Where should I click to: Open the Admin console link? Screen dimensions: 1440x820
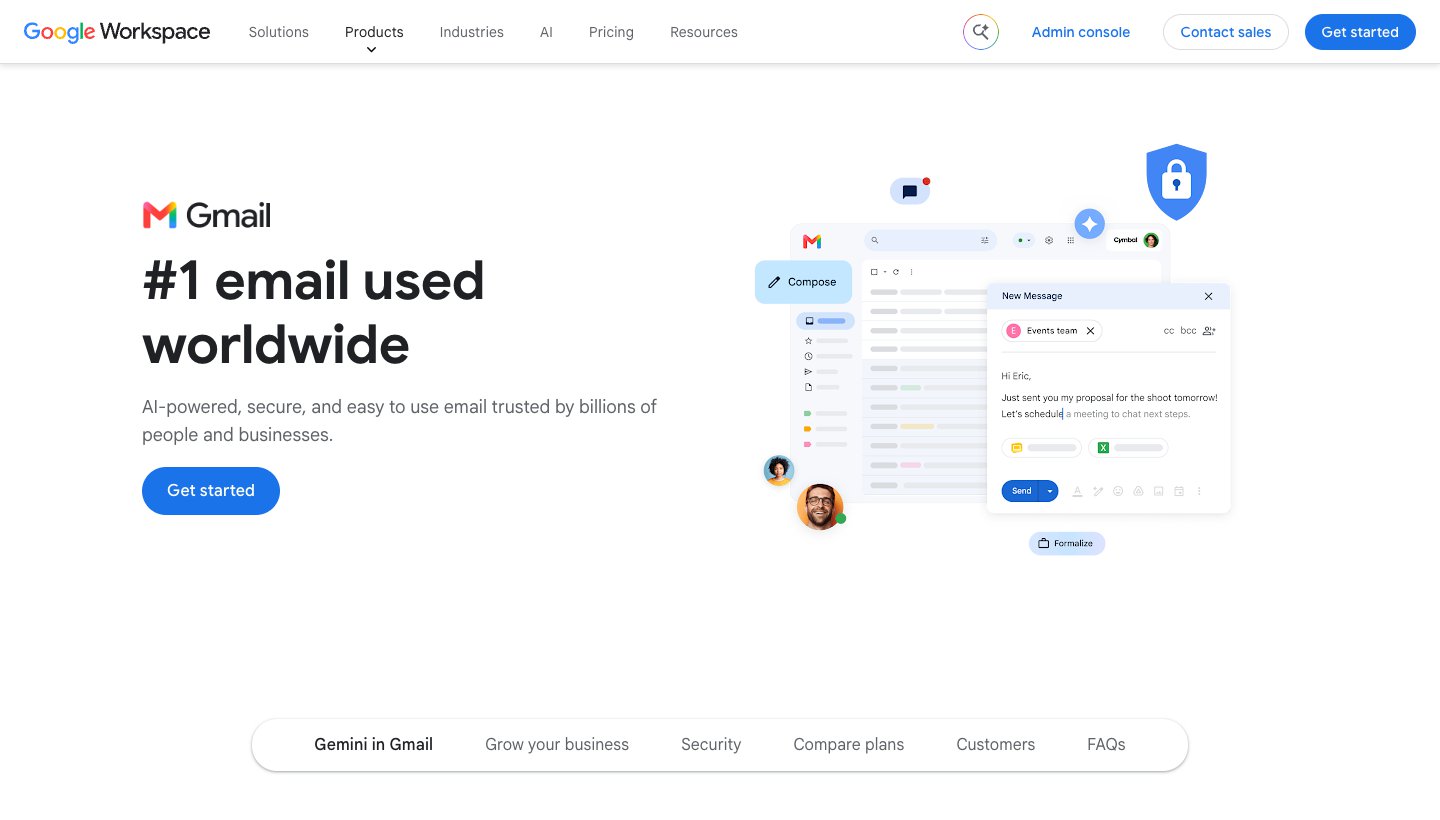point(1081,32)
